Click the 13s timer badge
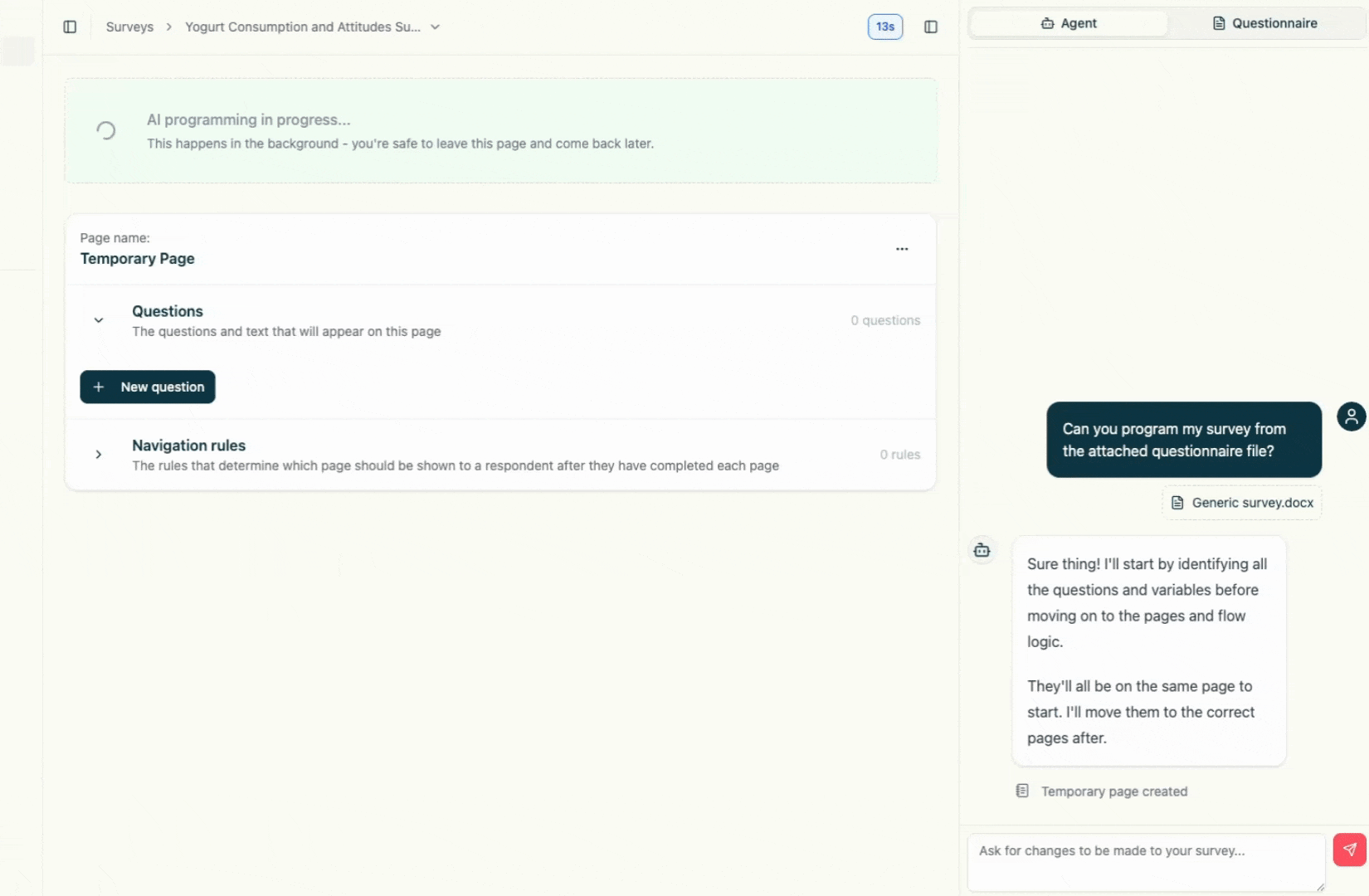Image resolution: width=1369 pixels, height=896 pixels. (884, 27)
